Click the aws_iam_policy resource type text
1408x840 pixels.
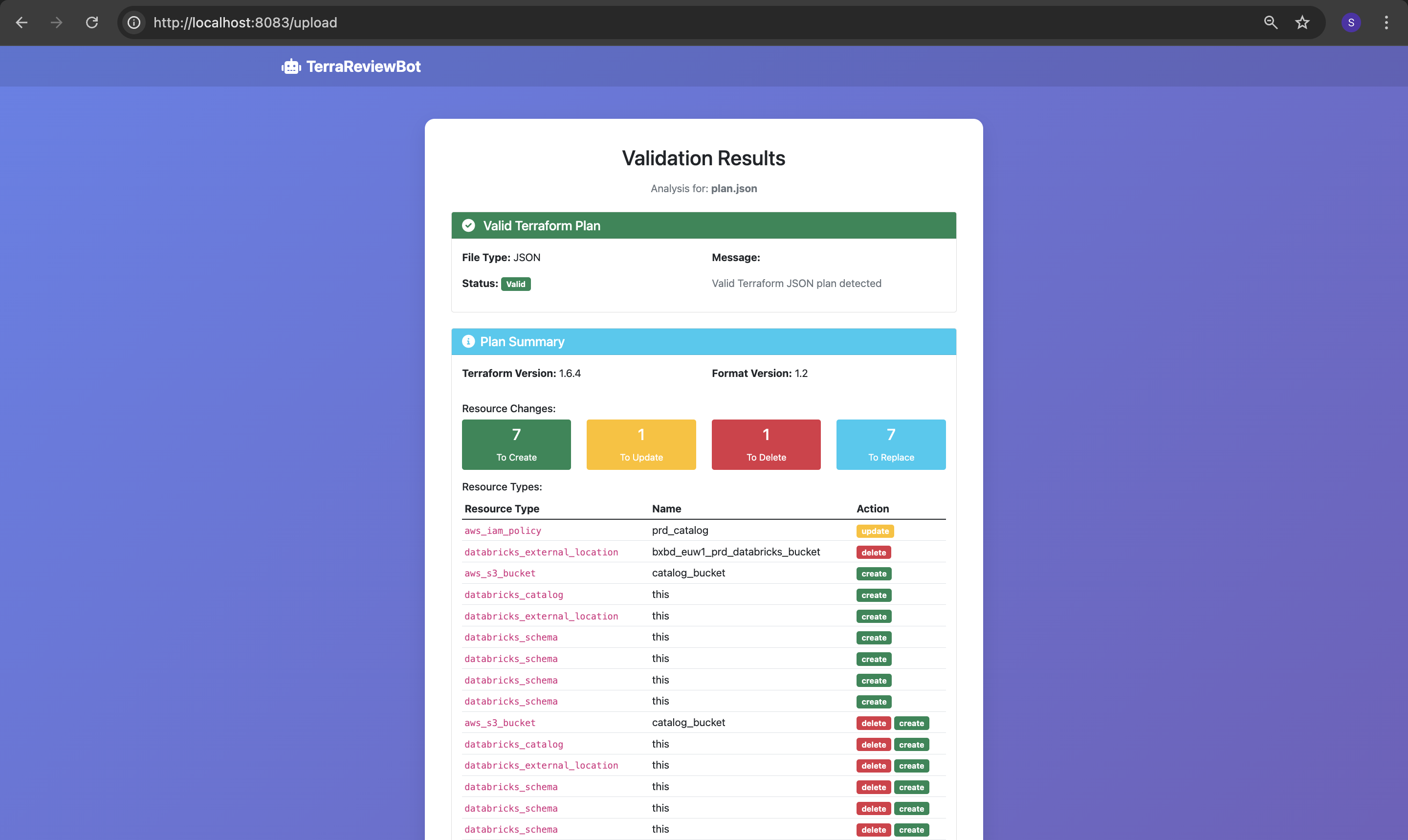[x=503, y=531]
